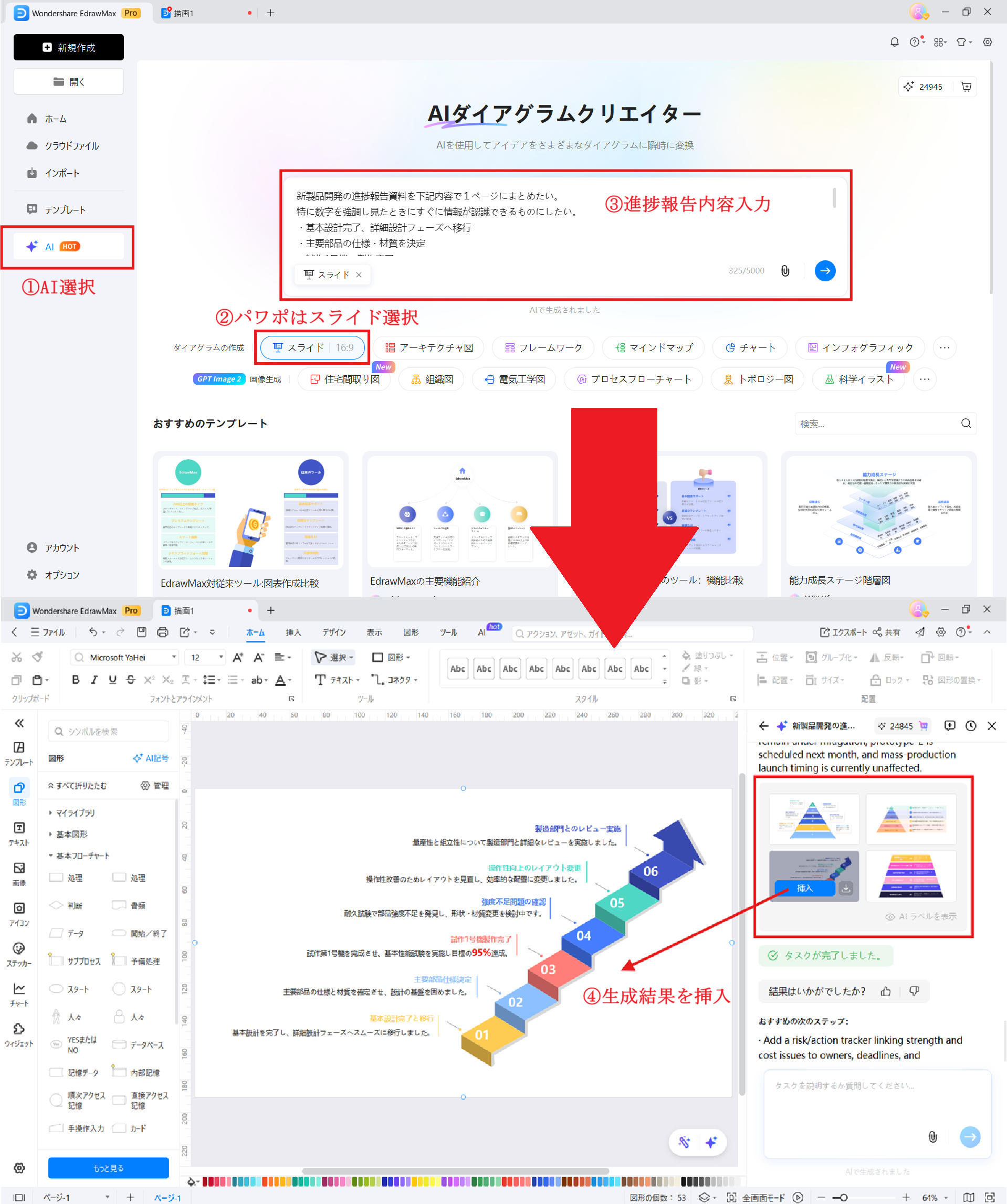
Task: Give a thumbs up to the AI result
Action: pyautogui.click(x=885, y=991)
